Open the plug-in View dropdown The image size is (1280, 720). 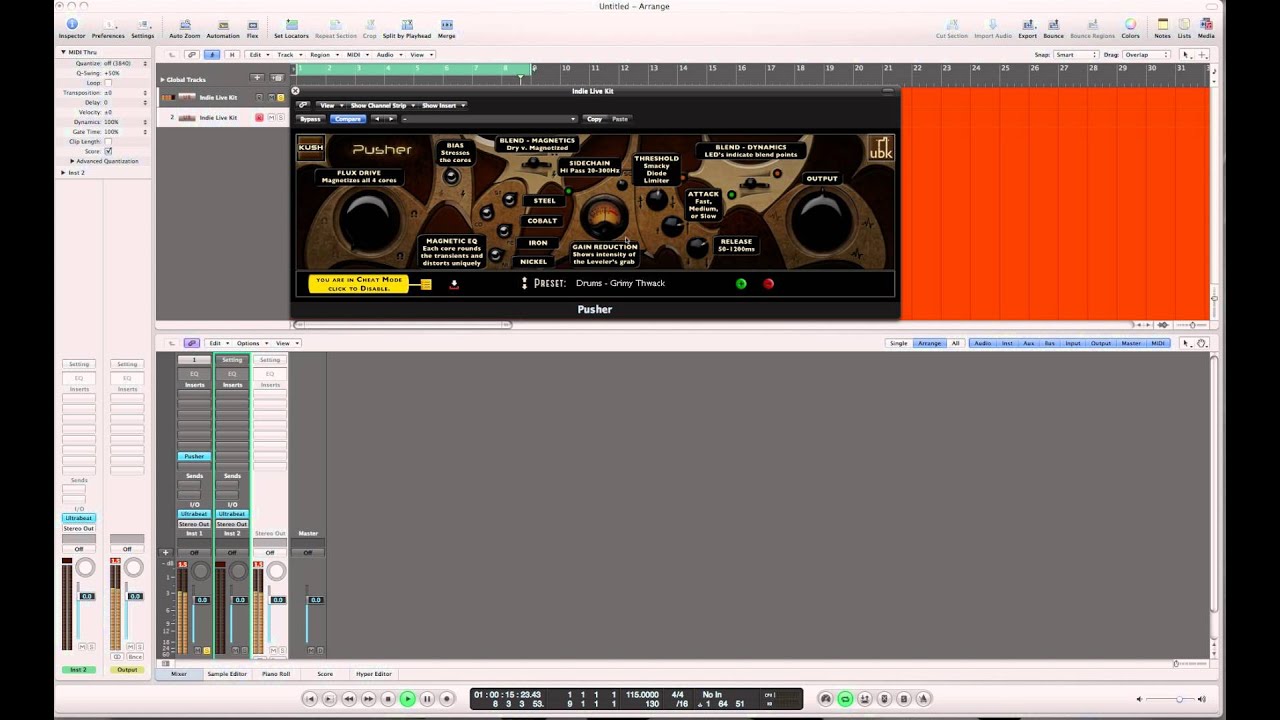(330, 105)
